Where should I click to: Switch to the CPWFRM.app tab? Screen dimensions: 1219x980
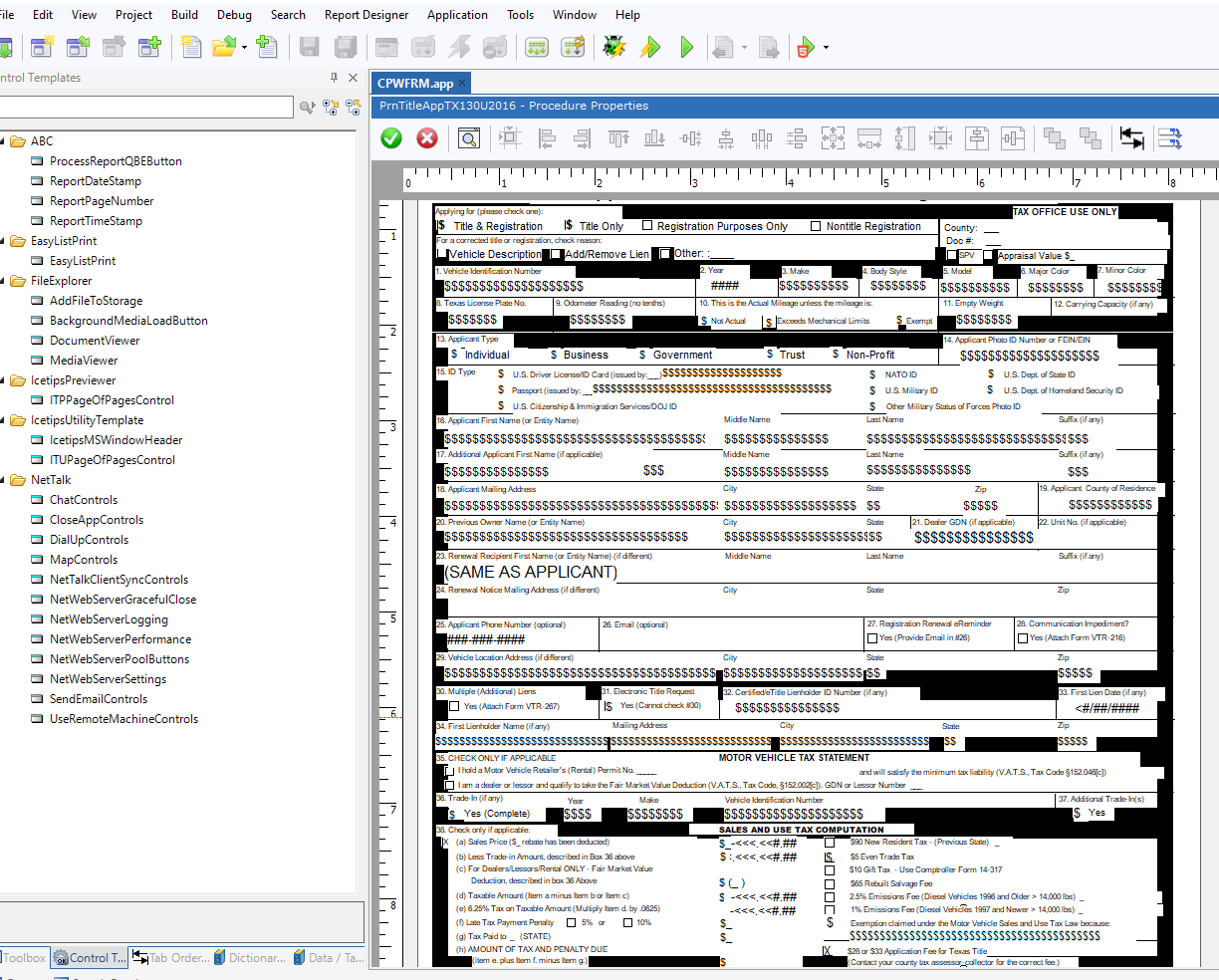[x=415, y=84]
